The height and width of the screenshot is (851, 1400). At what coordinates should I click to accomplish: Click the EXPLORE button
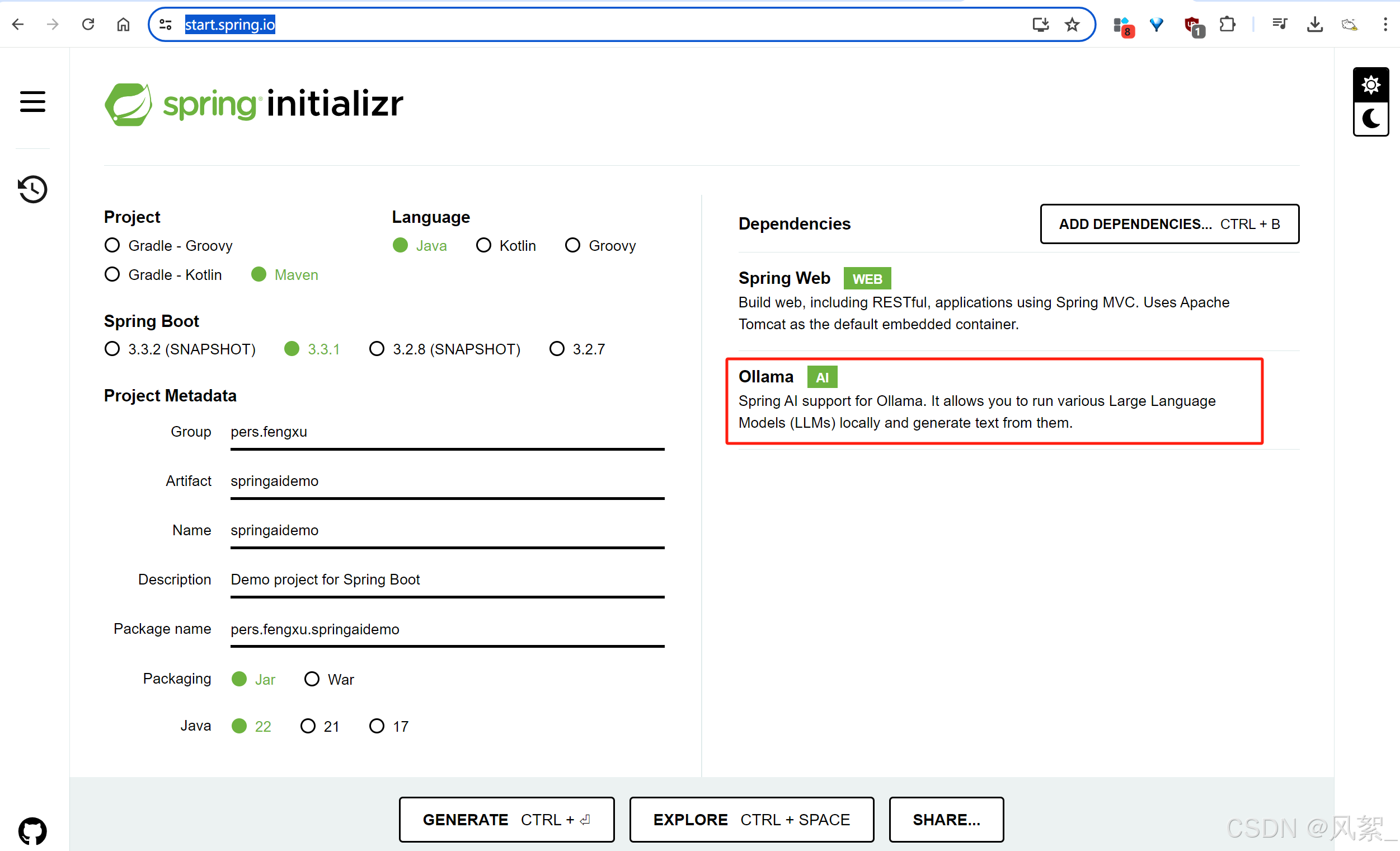pos(751,820)
